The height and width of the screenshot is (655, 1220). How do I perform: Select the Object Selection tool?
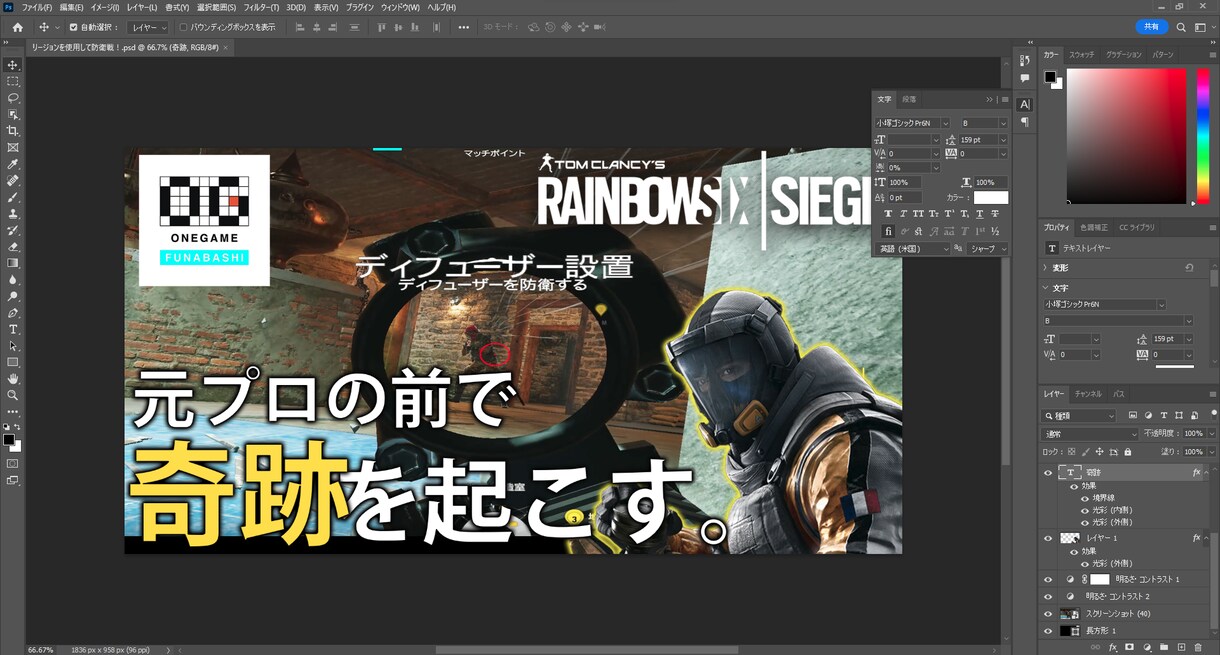pyautogui.click(x=13, y=114)
